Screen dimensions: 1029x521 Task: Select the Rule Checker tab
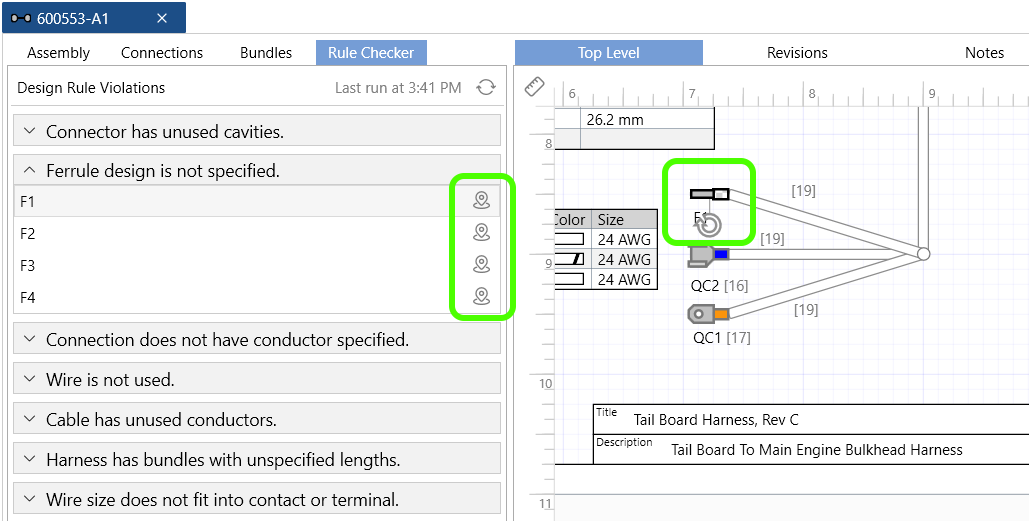point(371,53)
